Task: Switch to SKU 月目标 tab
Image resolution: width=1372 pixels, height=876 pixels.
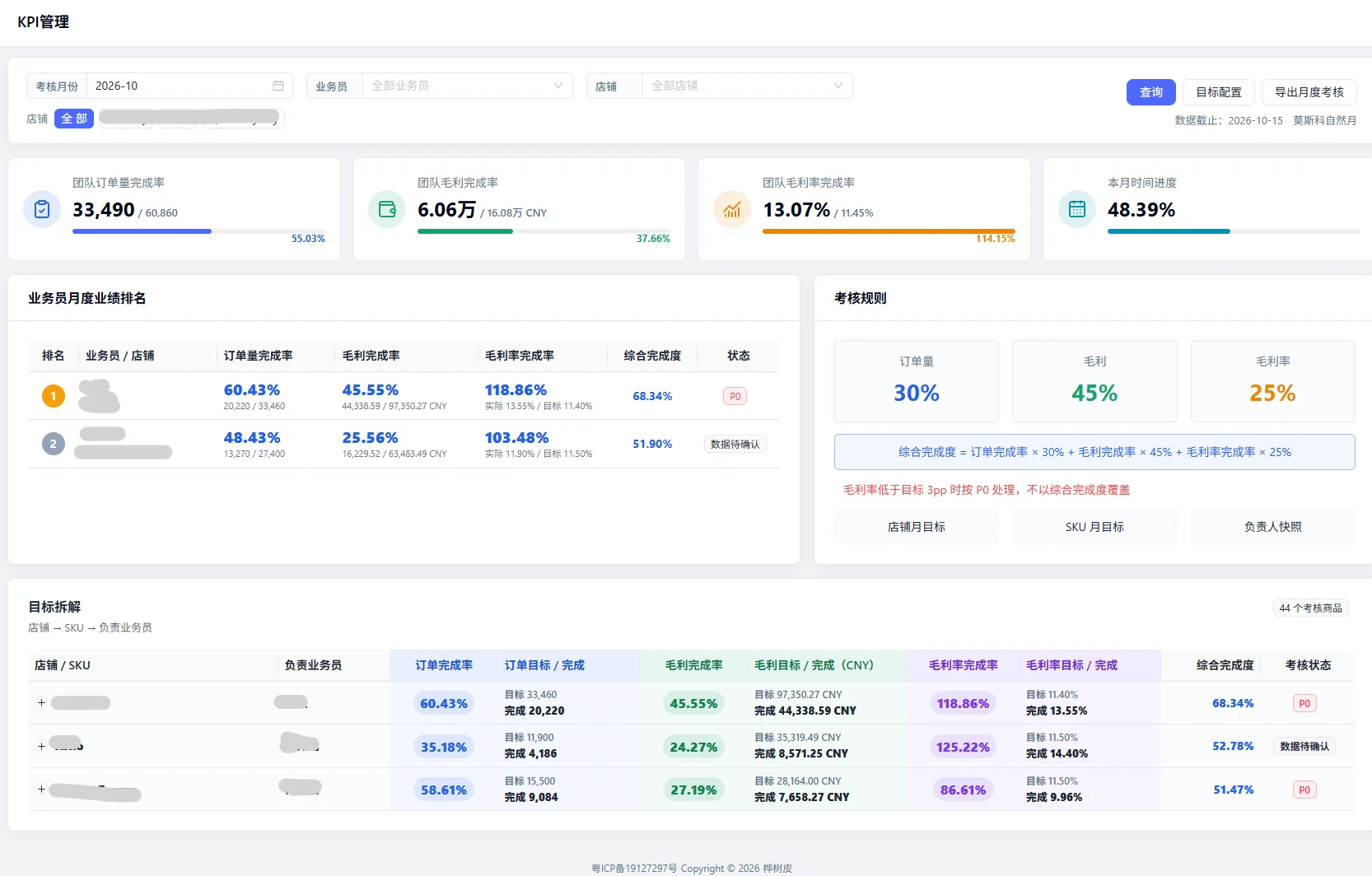Action: pos(1094,527)
